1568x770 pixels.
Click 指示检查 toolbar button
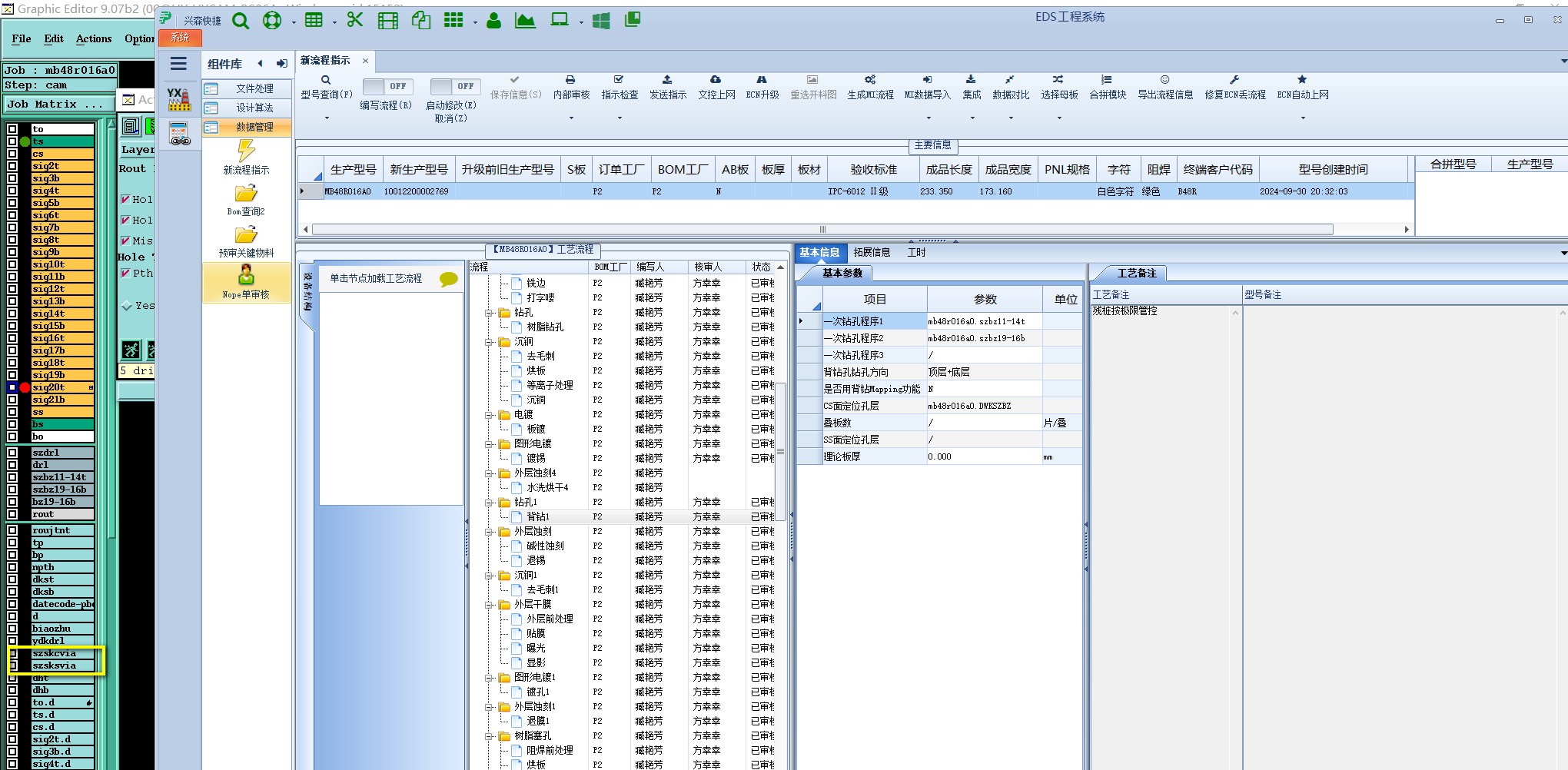point(620,87)
